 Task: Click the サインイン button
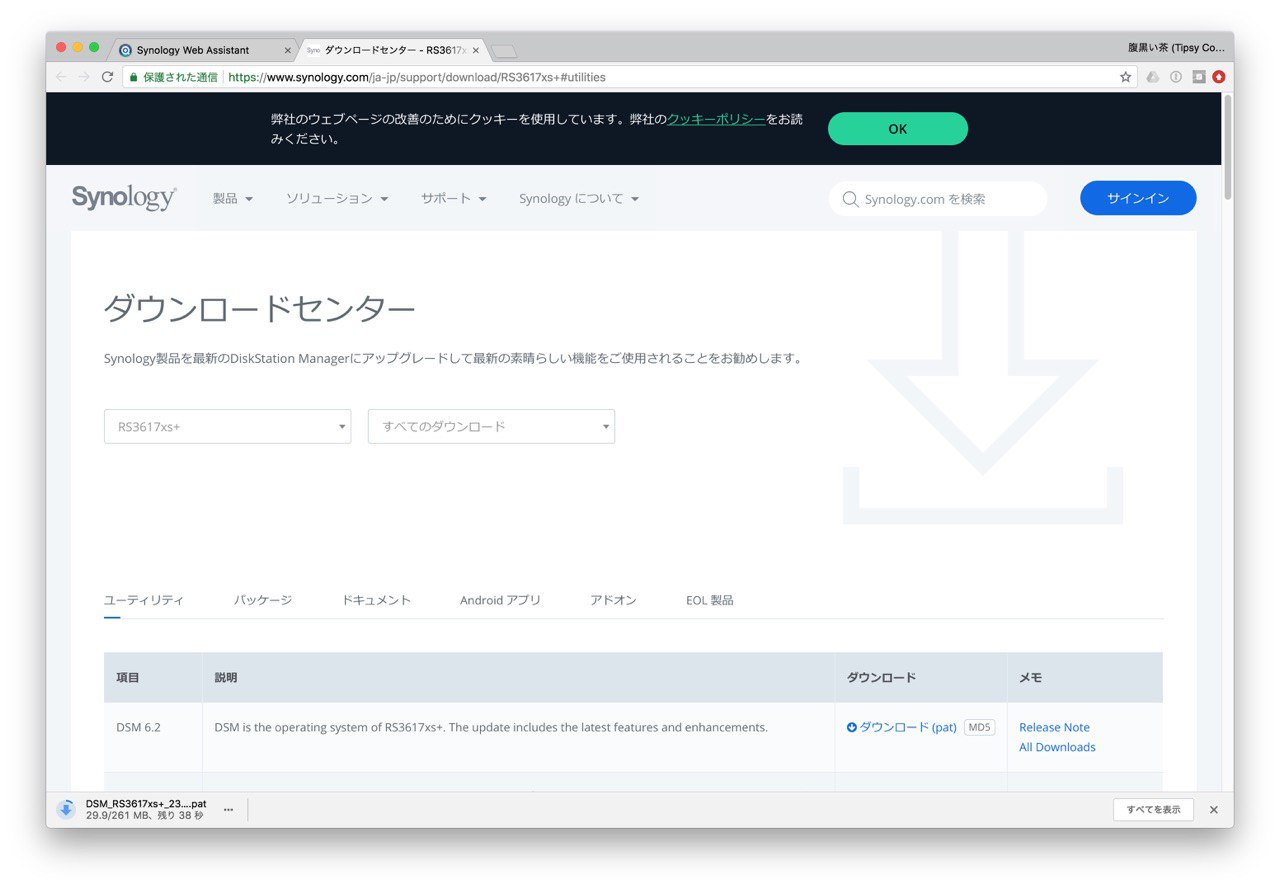point(1138,198)
